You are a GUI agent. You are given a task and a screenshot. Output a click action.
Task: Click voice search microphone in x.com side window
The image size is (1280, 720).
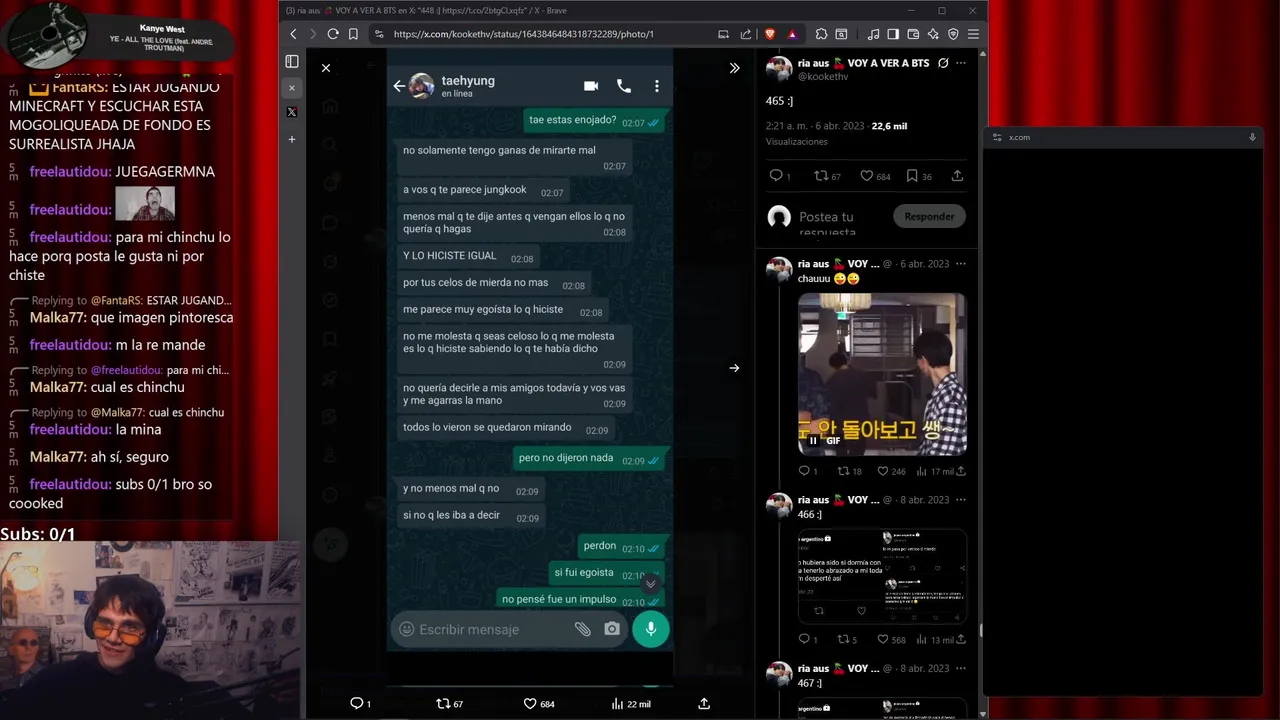1252,137
